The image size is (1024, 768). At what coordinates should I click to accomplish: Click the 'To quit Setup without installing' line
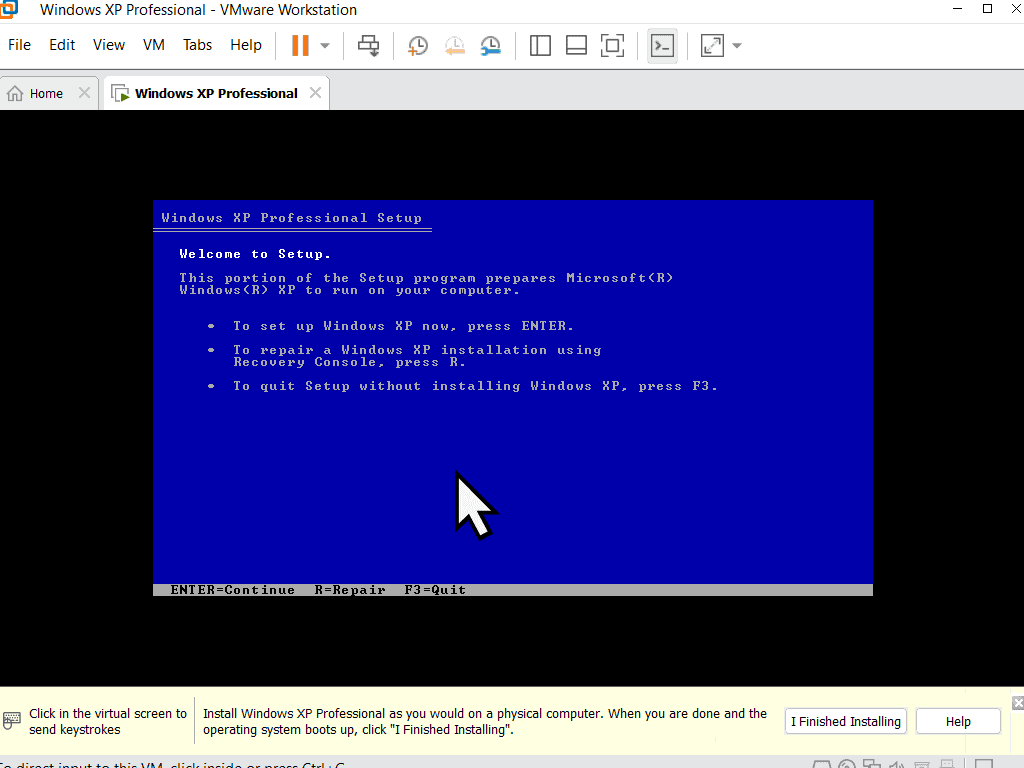(x=475, y=386)
